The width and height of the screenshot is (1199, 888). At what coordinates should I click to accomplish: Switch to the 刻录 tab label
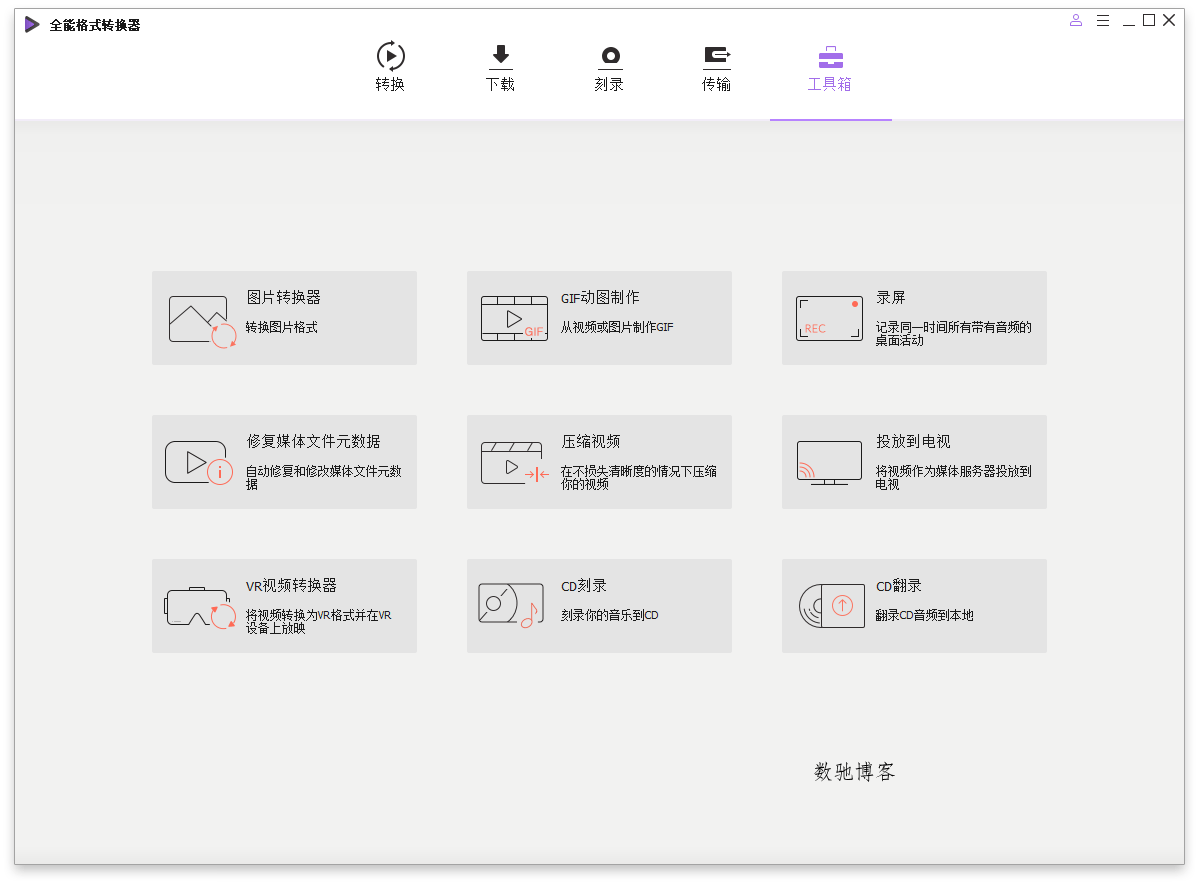pyautogui.click(x=609, y=84)
